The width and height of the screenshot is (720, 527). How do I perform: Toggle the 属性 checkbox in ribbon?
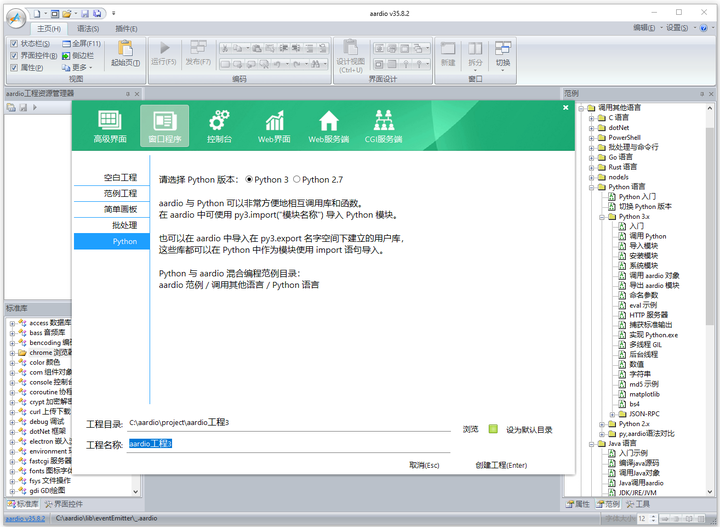pos(14,67)
